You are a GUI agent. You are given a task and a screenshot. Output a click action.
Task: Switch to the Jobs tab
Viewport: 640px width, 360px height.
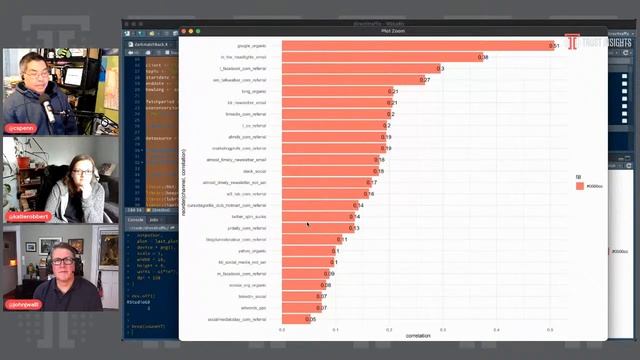click(x=154, y=220)
